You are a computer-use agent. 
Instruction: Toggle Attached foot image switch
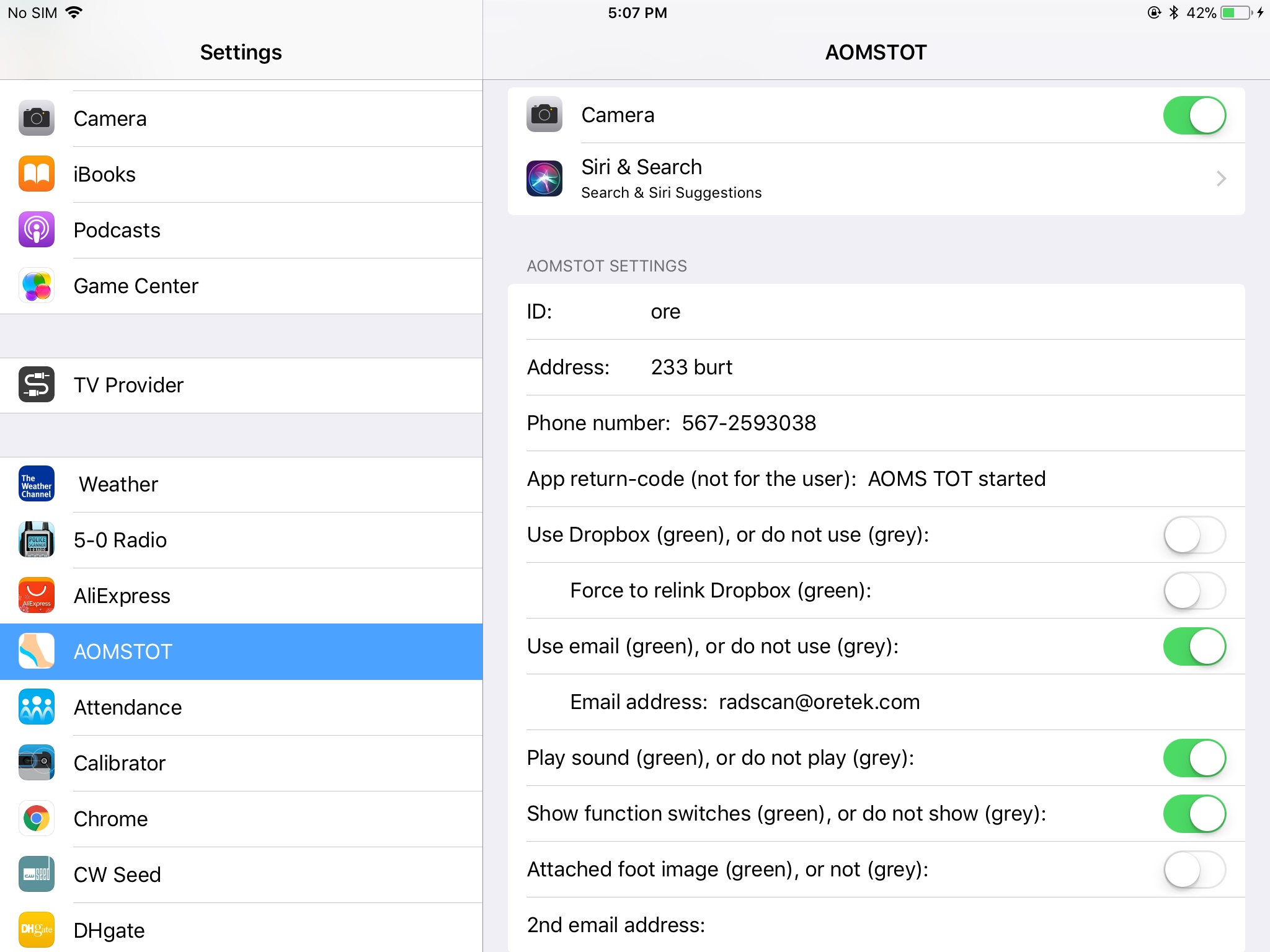pos(1194,870)
